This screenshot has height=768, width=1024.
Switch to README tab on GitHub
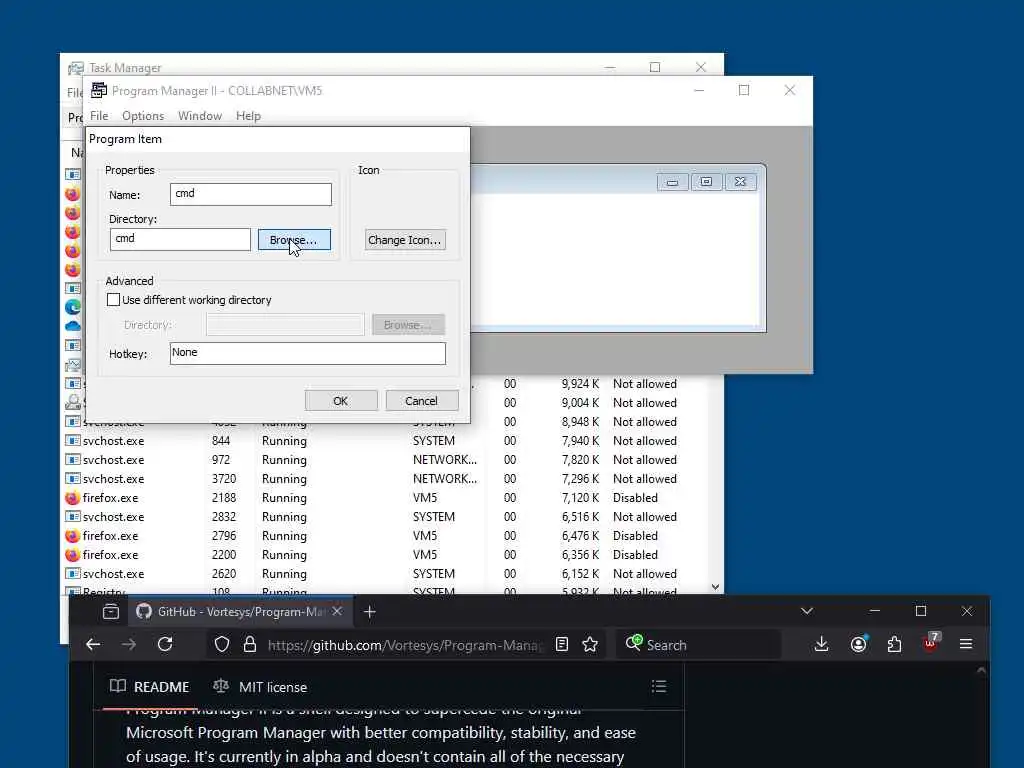pyautogui.click(x=150, y=687)
